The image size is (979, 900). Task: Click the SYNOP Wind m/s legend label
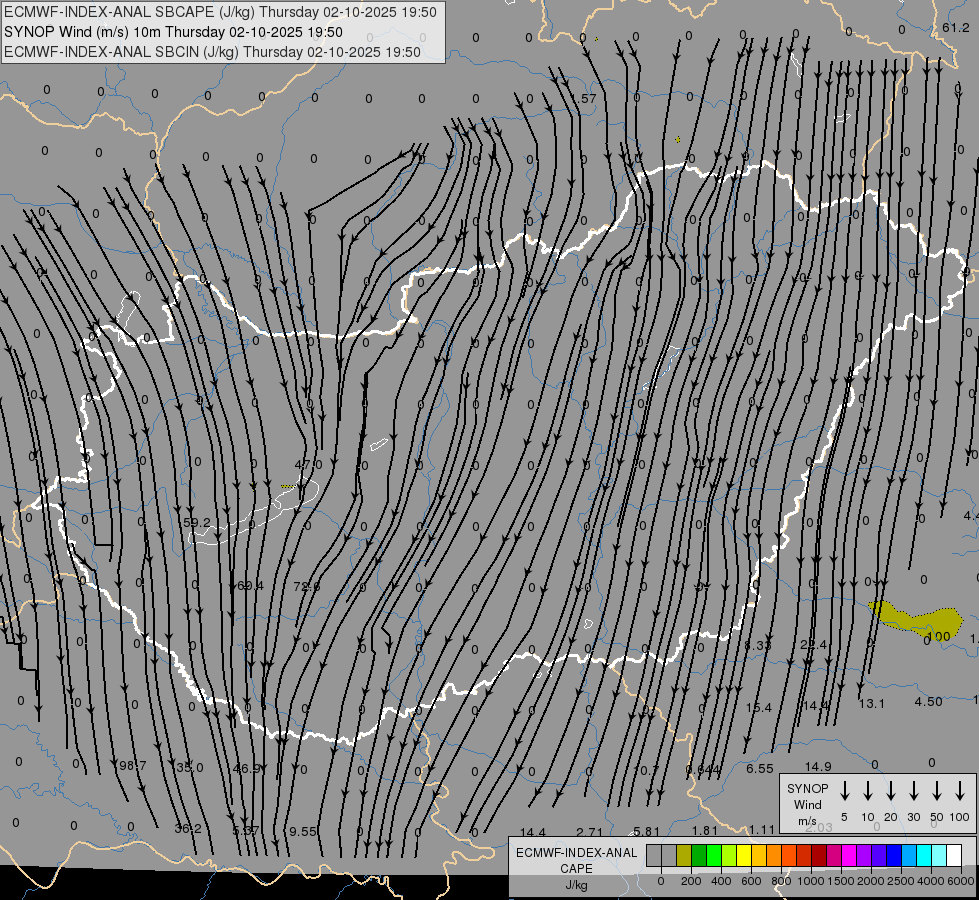(x=807, y=804)
